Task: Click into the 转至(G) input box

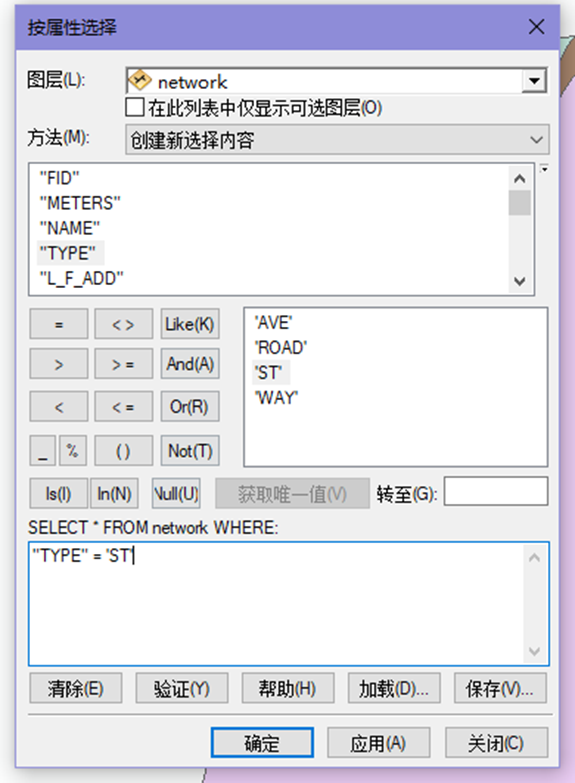Action: click(x=496, y=491)
